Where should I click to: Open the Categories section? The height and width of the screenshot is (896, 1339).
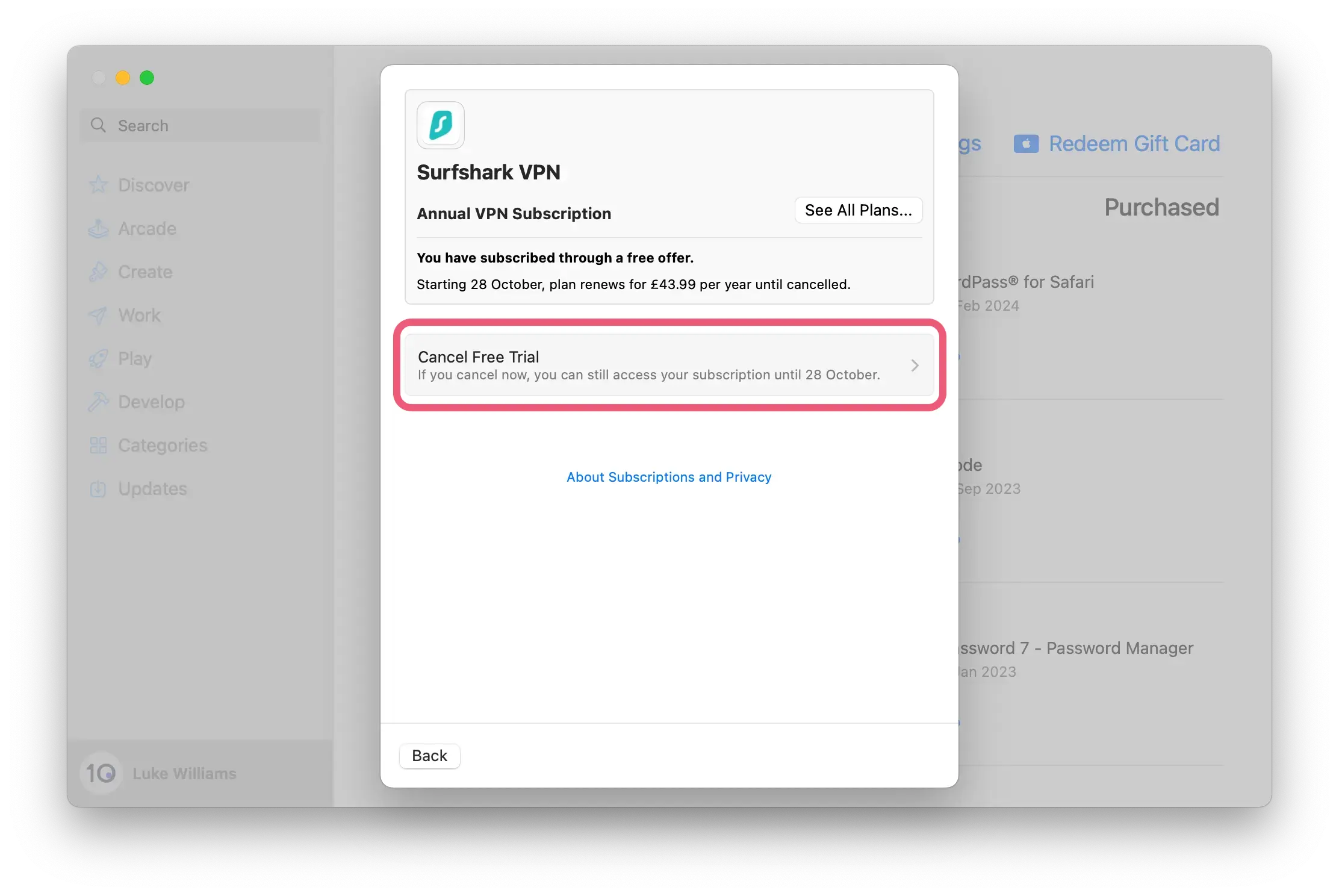(x=163, y=445)
